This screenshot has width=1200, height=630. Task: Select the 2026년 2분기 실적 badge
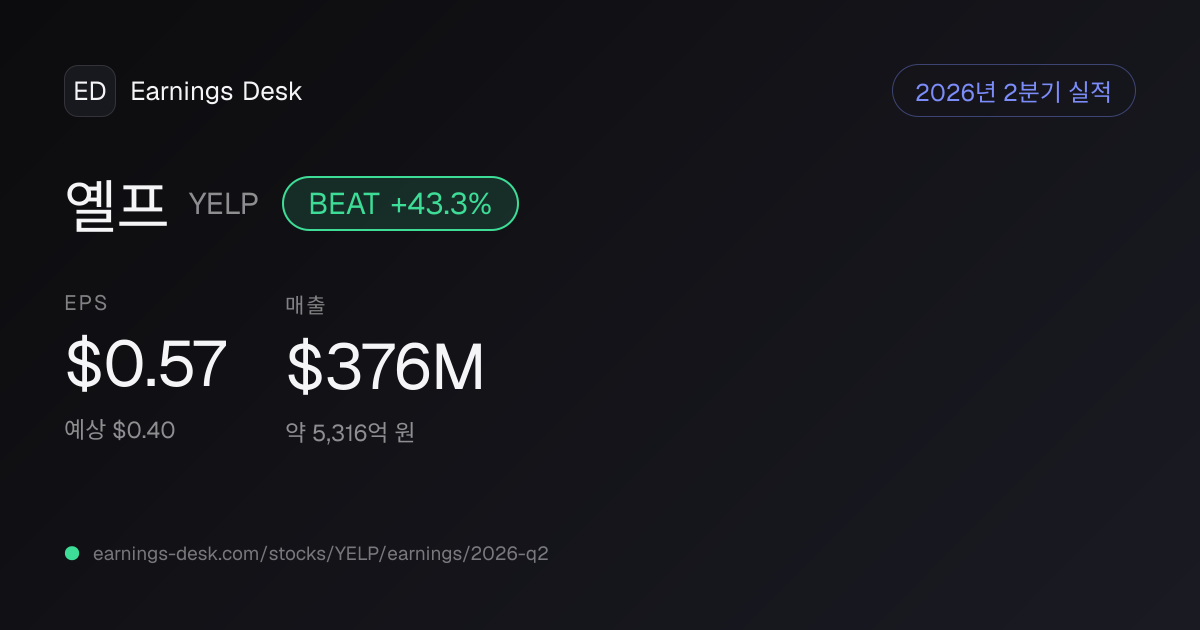1013,91
